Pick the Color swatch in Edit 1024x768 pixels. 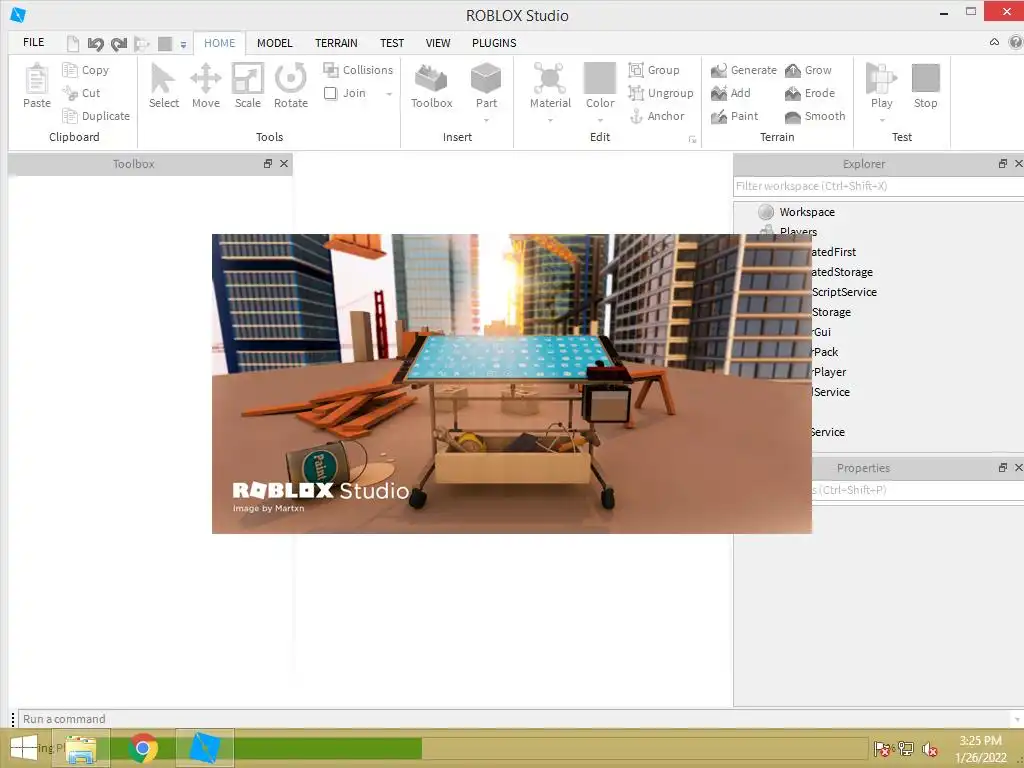(x=600, y=78)
